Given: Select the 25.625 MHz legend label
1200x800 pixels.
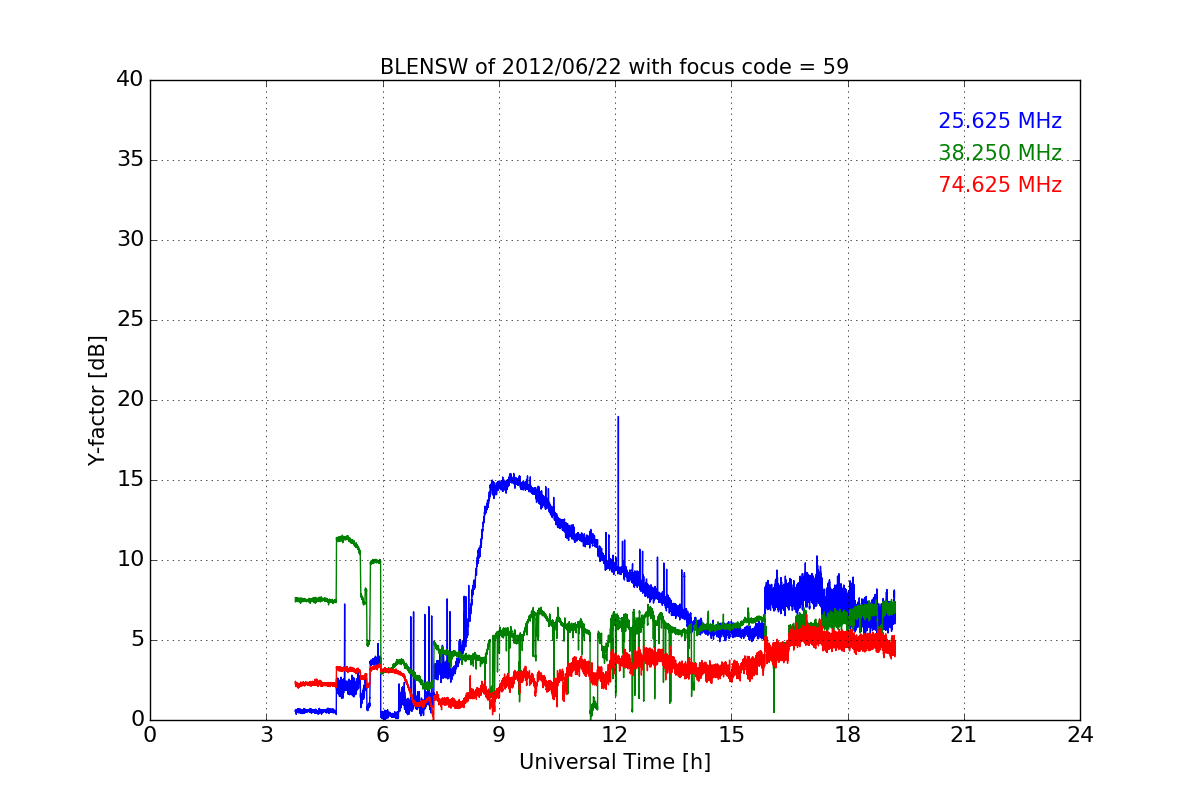Looking at the screenshot, I should coord(1000,121).
